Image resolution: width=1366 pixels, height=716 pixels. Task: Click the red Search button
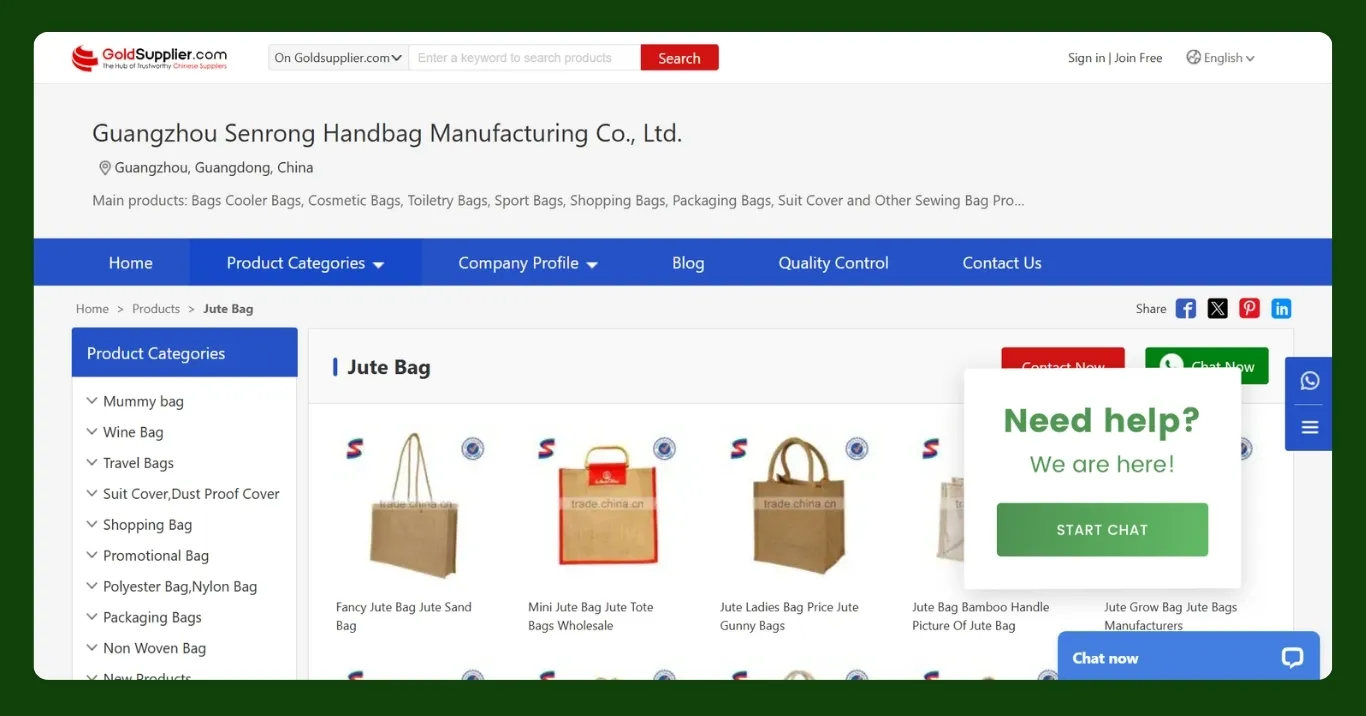tap(679, 58)
